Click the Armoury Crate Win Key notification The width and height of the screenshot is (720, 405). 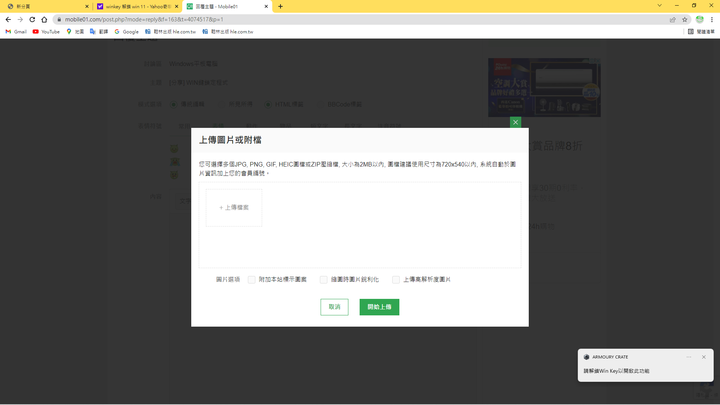(645, 365)
